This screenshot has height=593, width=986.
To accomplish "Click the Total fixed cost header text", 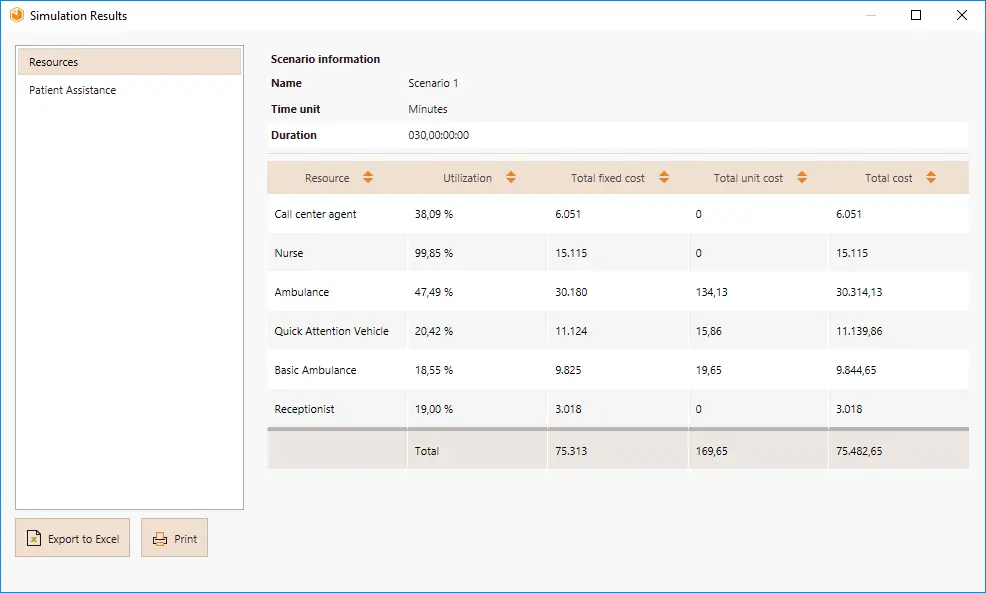I will coord(607,178).
